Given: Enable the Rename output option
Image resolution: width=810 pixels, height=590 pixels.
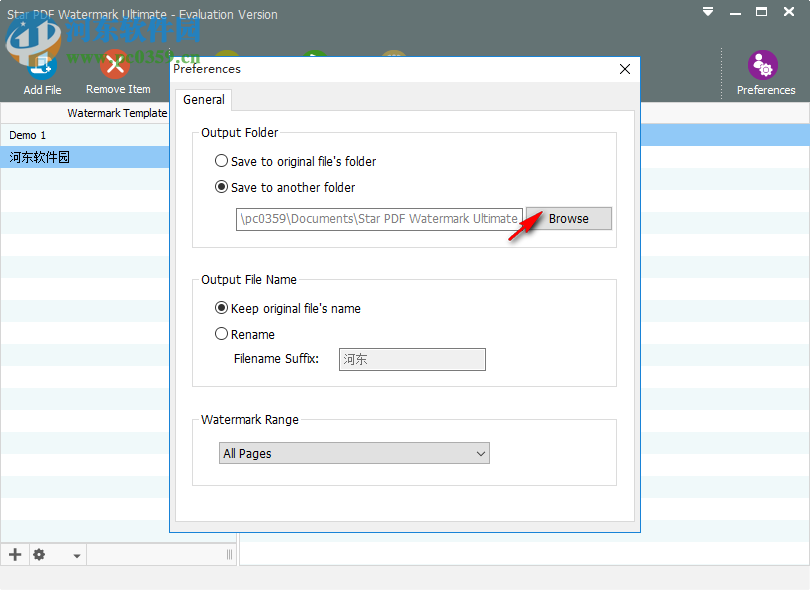Looking at the screenshot, I should click(221, 333).
